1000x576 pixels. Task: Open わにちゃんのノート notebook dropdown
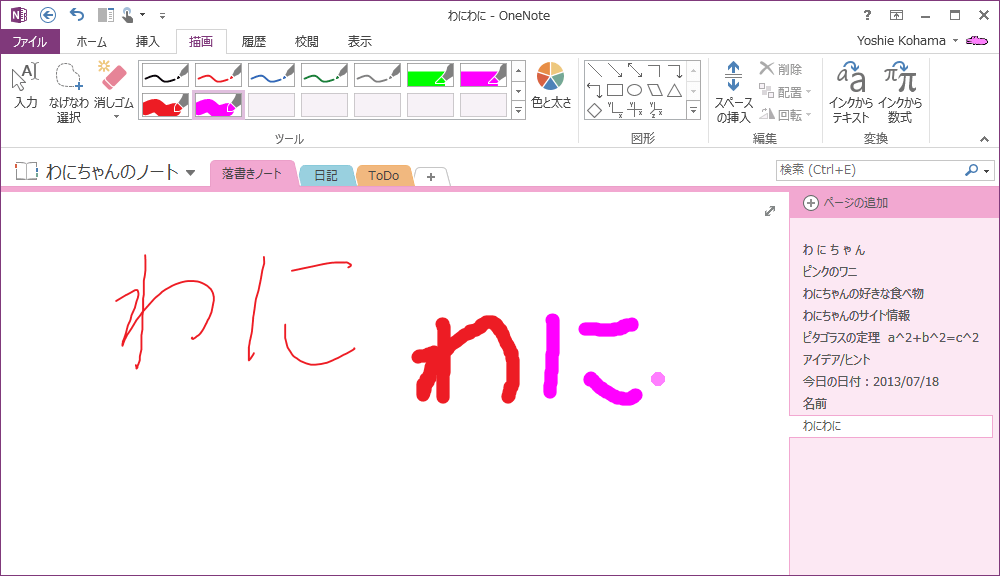(x=190, y=172)
